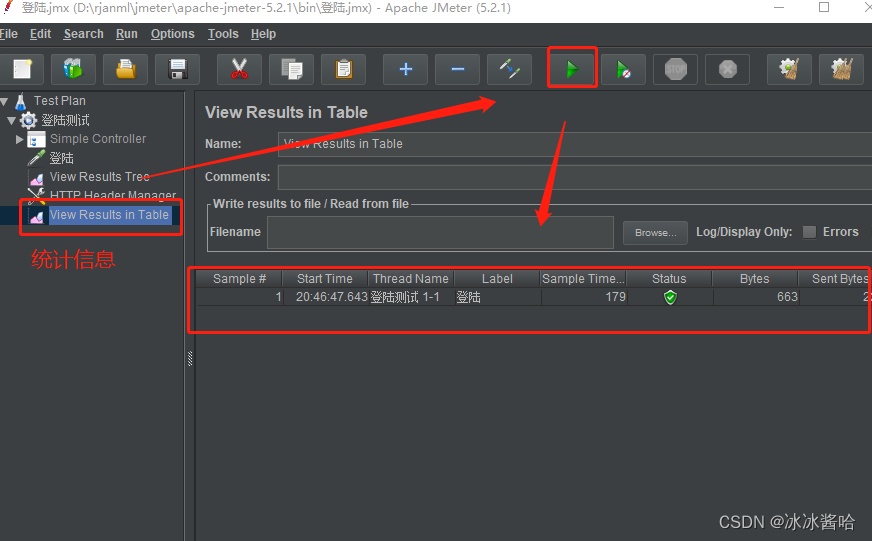Select View Results in Table tree item
This screenshot has height=541, width=872.
click(109, 215)
